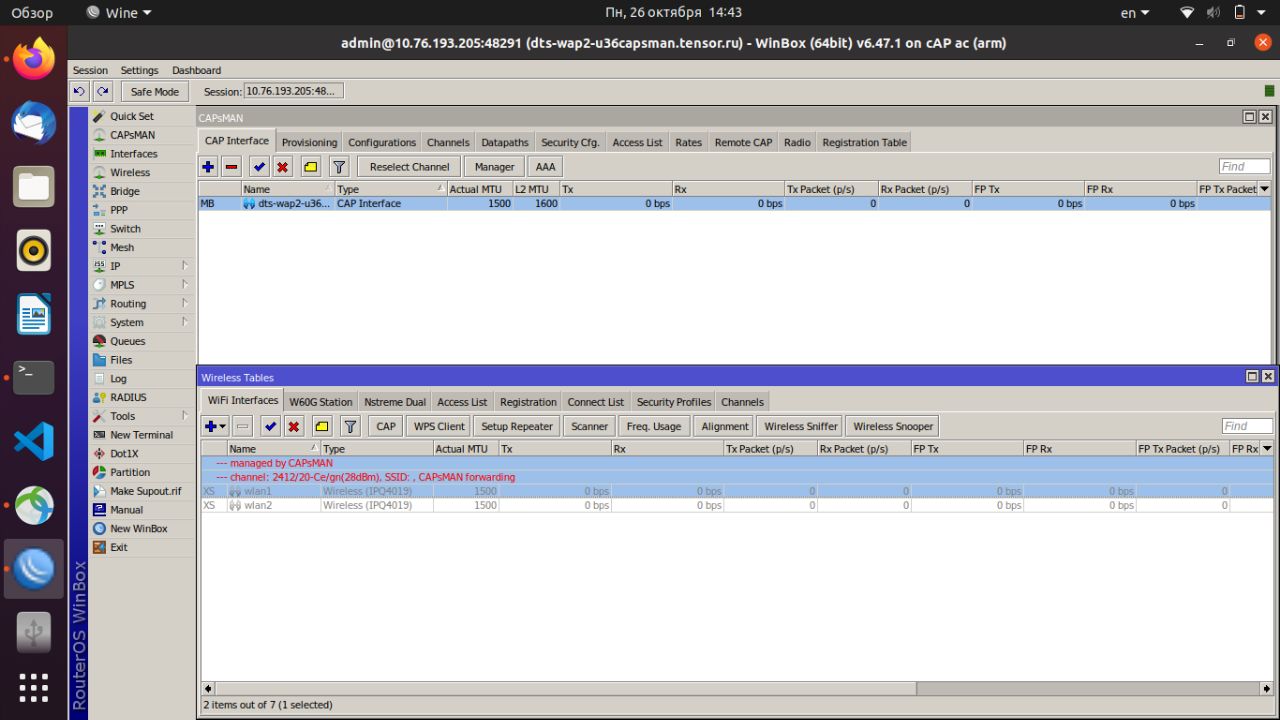Viewport: 1280px width, 720px height.
Task: Select the wlan2 interface row
Action: (x=737, y=505)
